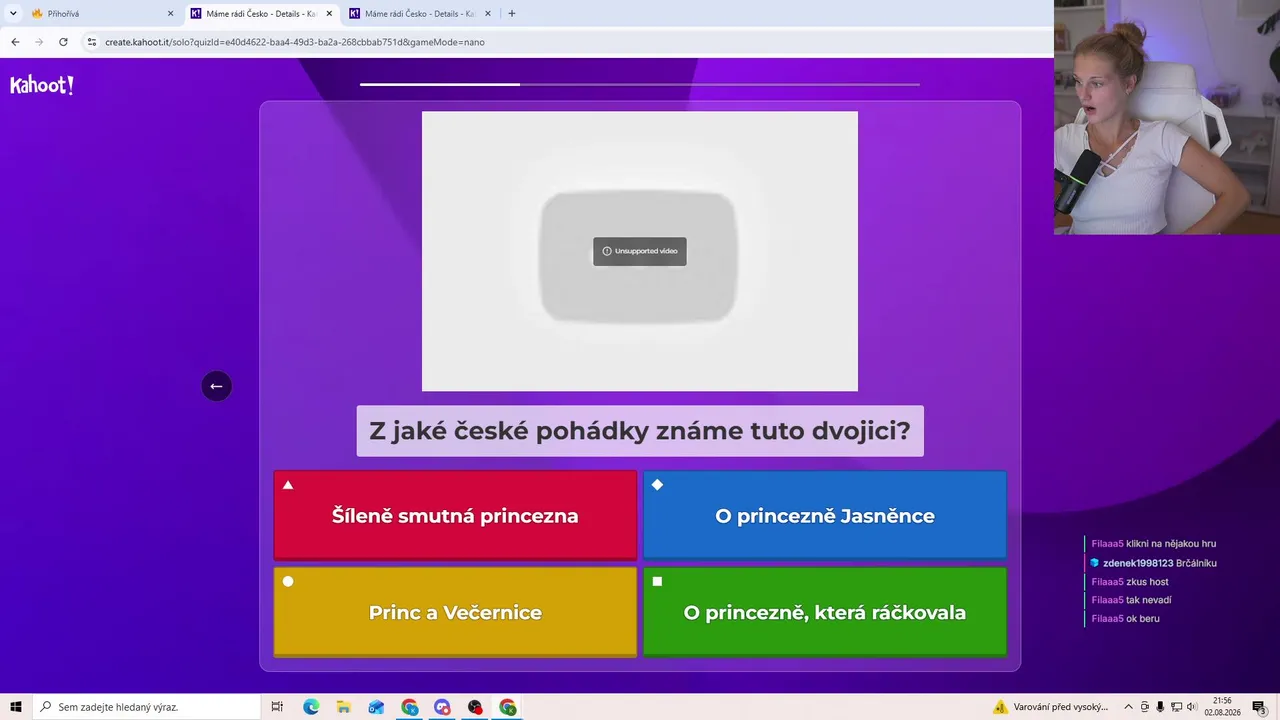Focus the address bar URL

(x=295, y=42)
